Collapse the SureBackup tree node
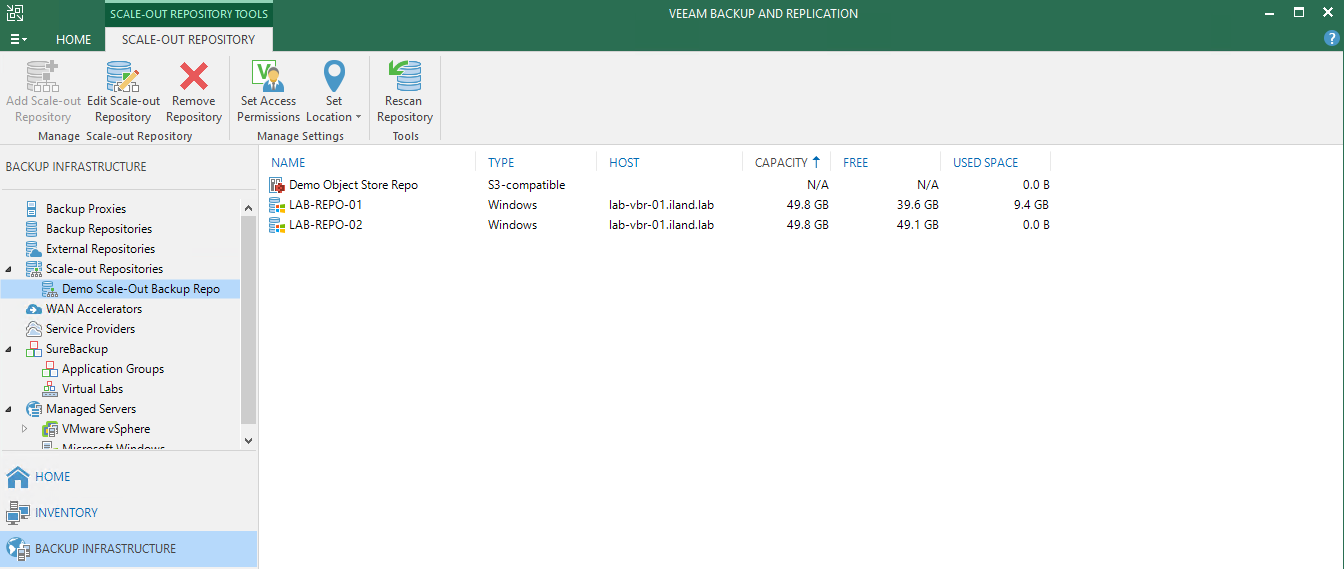The width and height of the screenshot is (1344, 569). [x=10, y=349]
